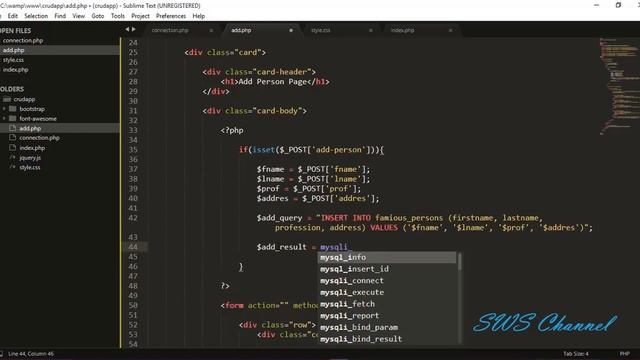Close the connection.php tab
Viewport: 640px width, 360px height.
coord(211,30)
